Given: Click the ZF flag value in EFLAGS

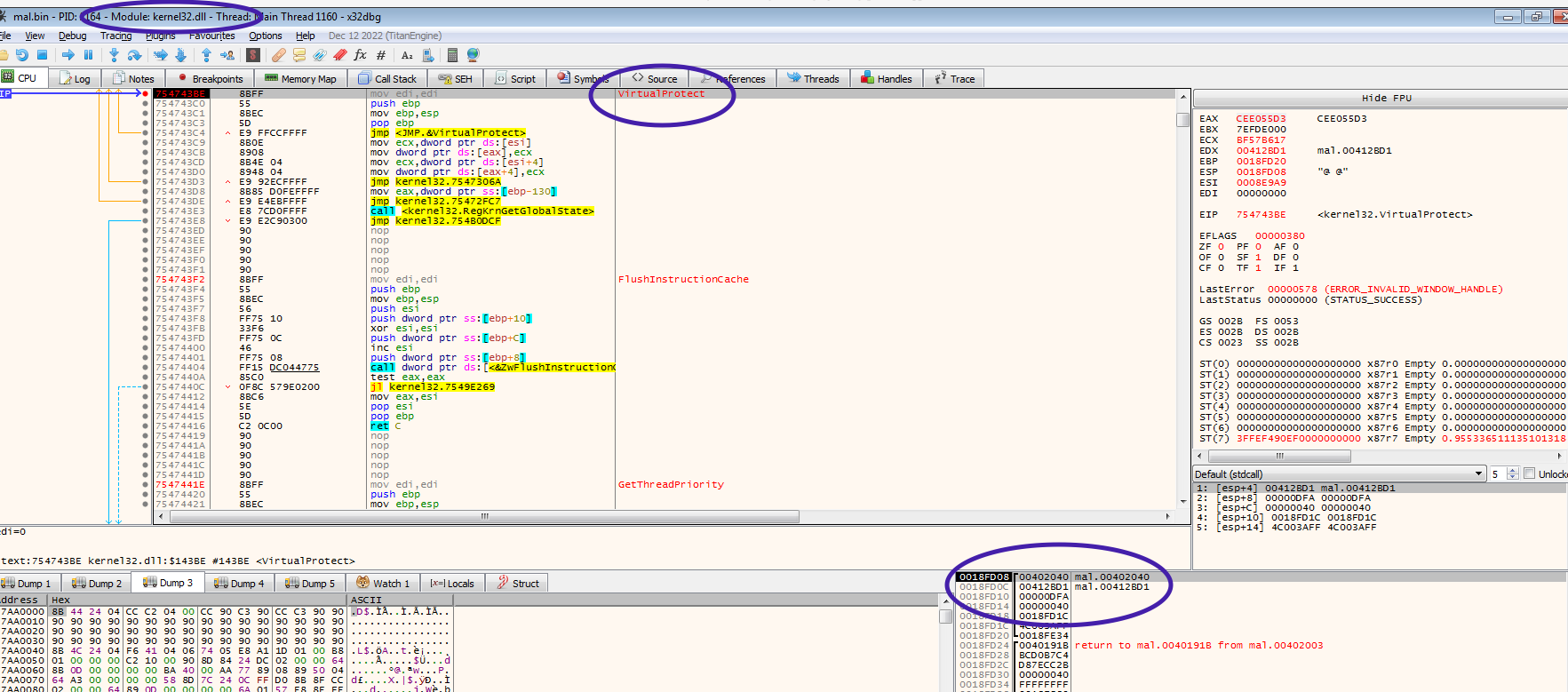Looking at the screenshot, I should (1221, 246).
